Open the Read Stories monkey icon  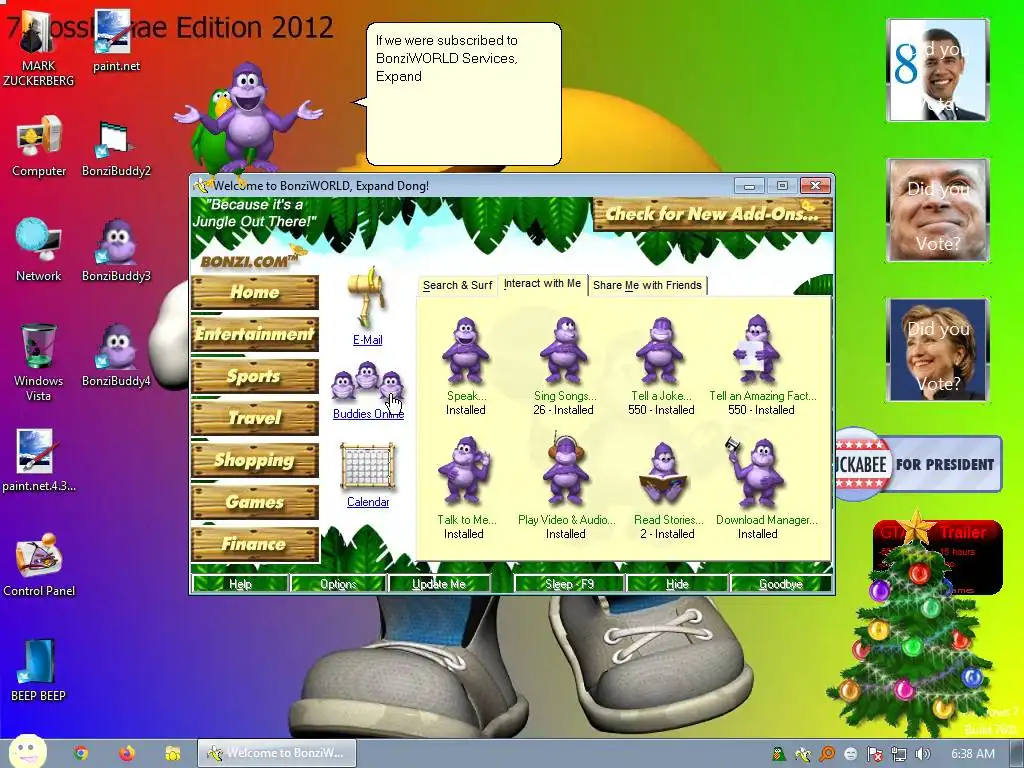point(664,474)
